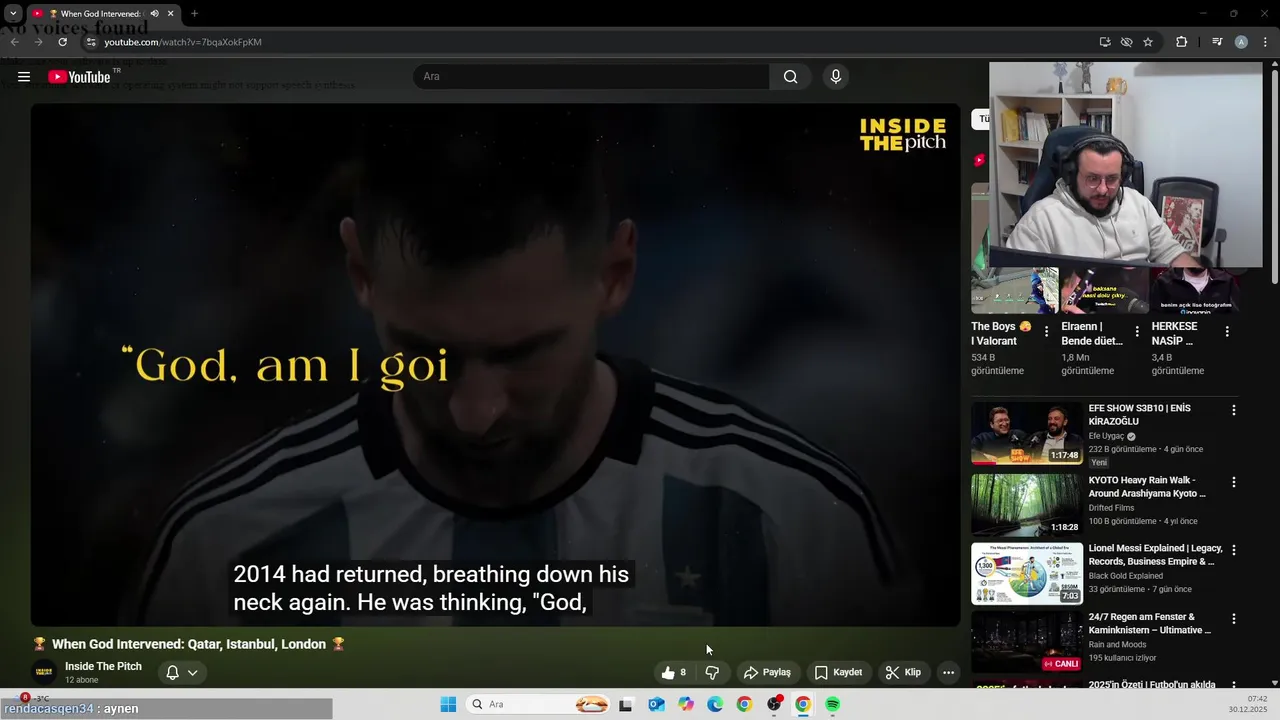
Task: Open Lionel Messi Explained video title
Action: (x=1156, y=555)
